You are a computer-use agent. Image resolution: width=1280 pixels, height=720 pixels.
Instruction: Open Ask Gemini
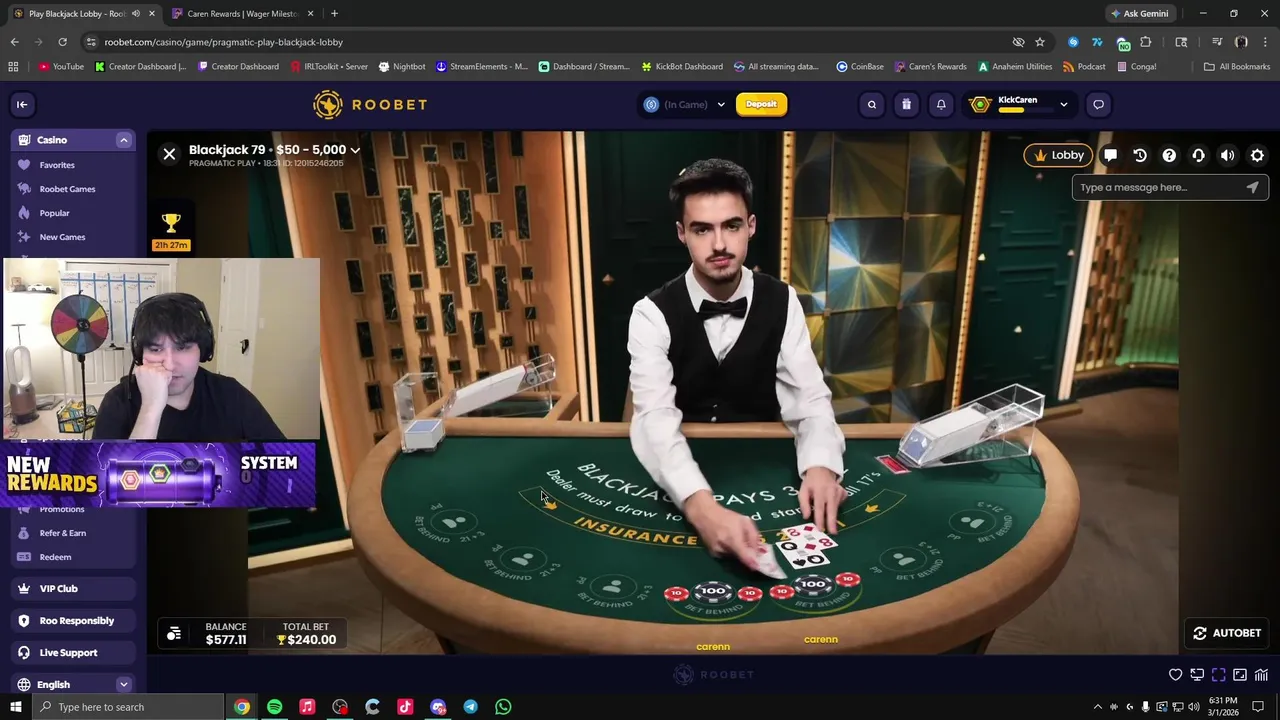[x=1139, y=14]
